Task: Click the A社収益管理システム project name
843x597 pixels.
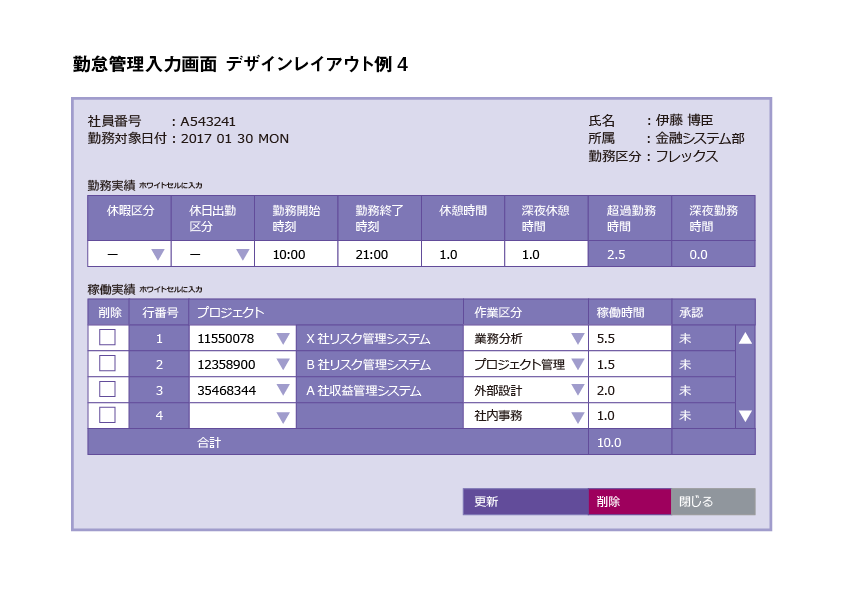Action: point(363,390)
